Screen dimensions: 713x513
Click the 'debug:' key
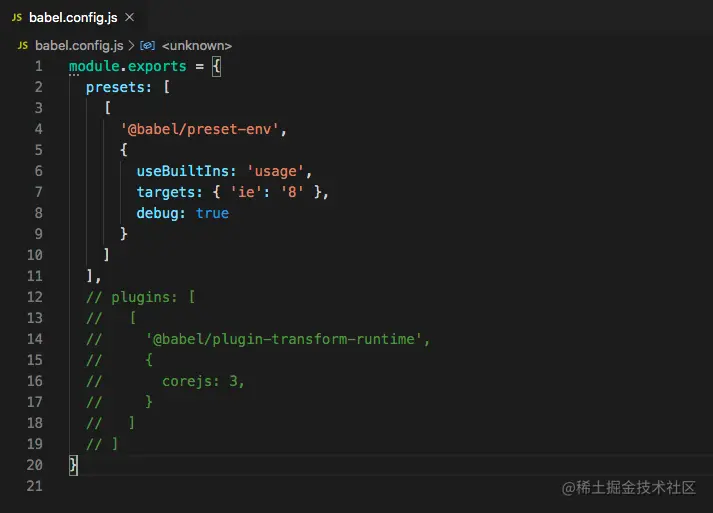pyautogui.click(x=161, y=213)
